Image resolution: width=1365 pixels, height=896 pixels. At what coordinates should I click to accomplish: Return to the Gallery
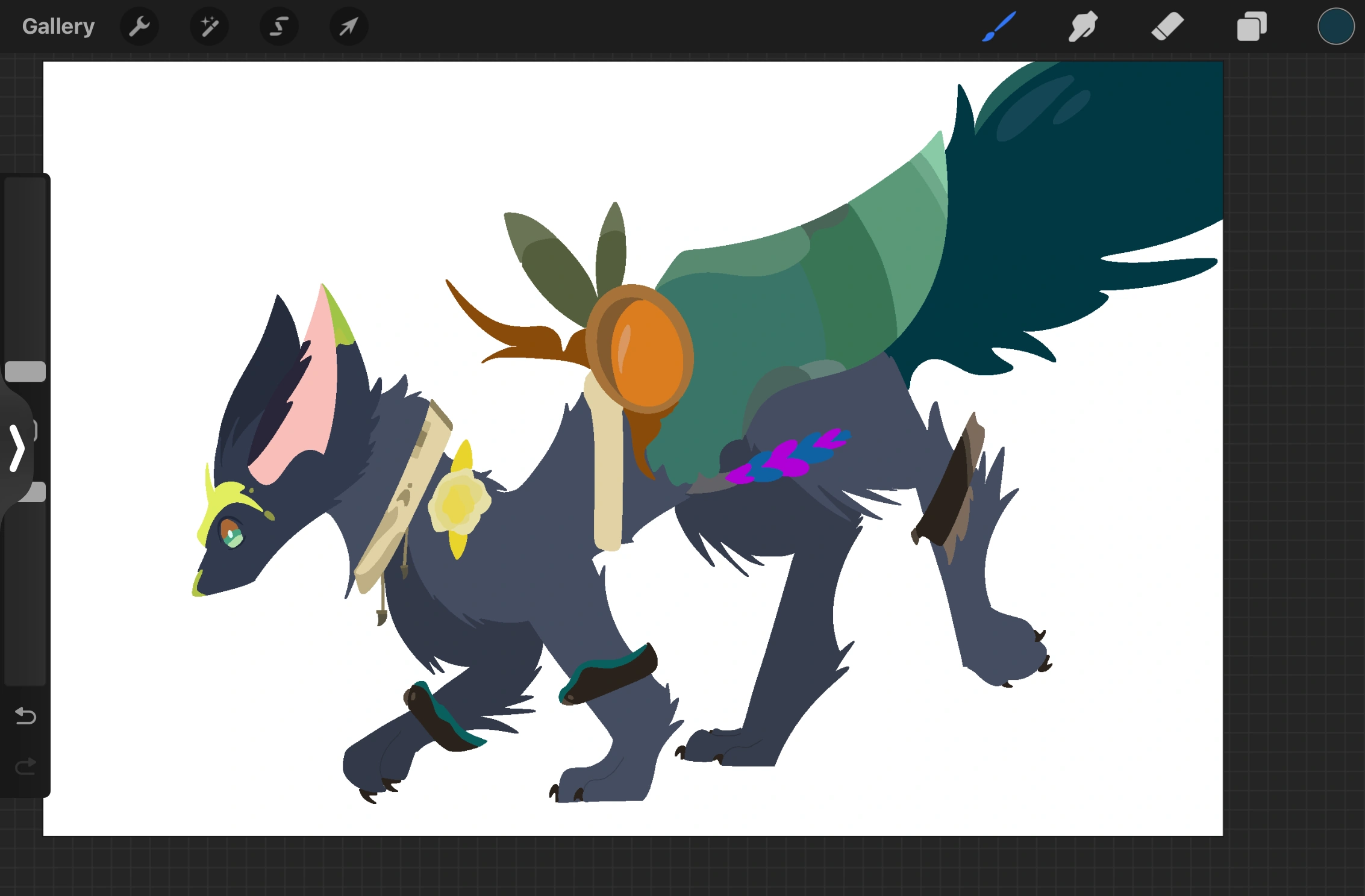coord(58,26)
